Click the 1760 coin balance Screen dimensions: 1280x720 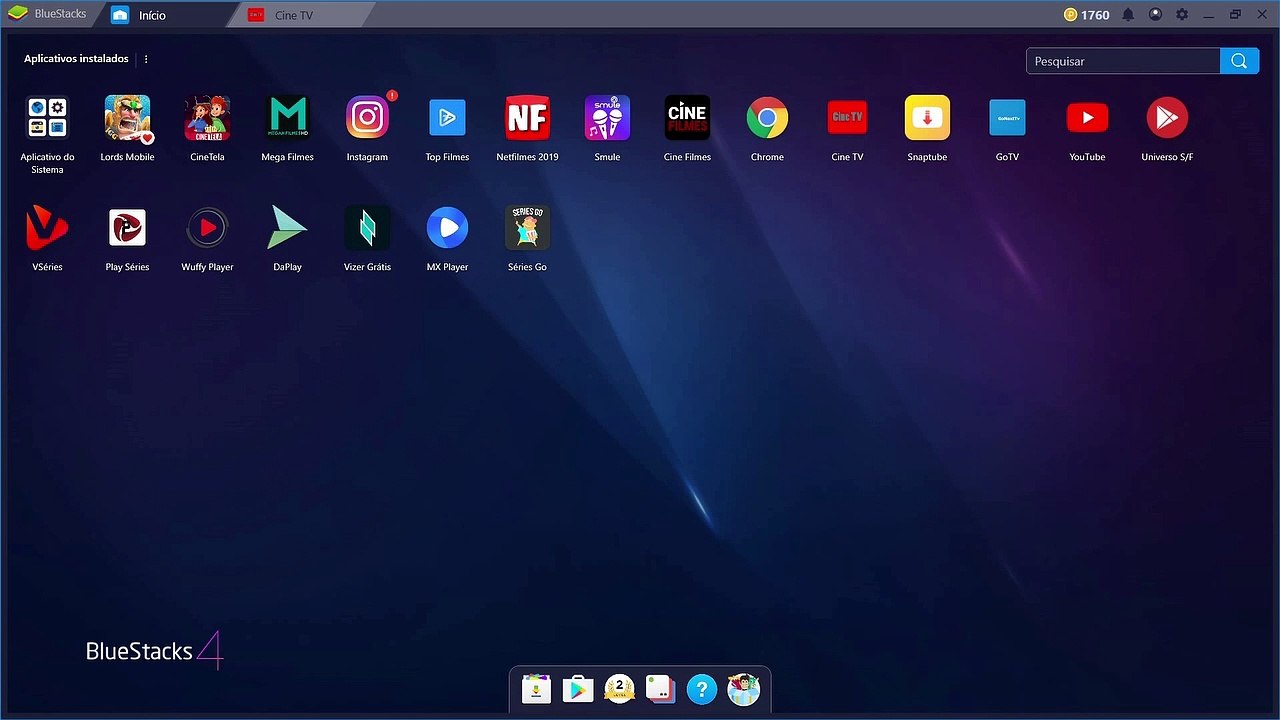(x=1086, y=15)
